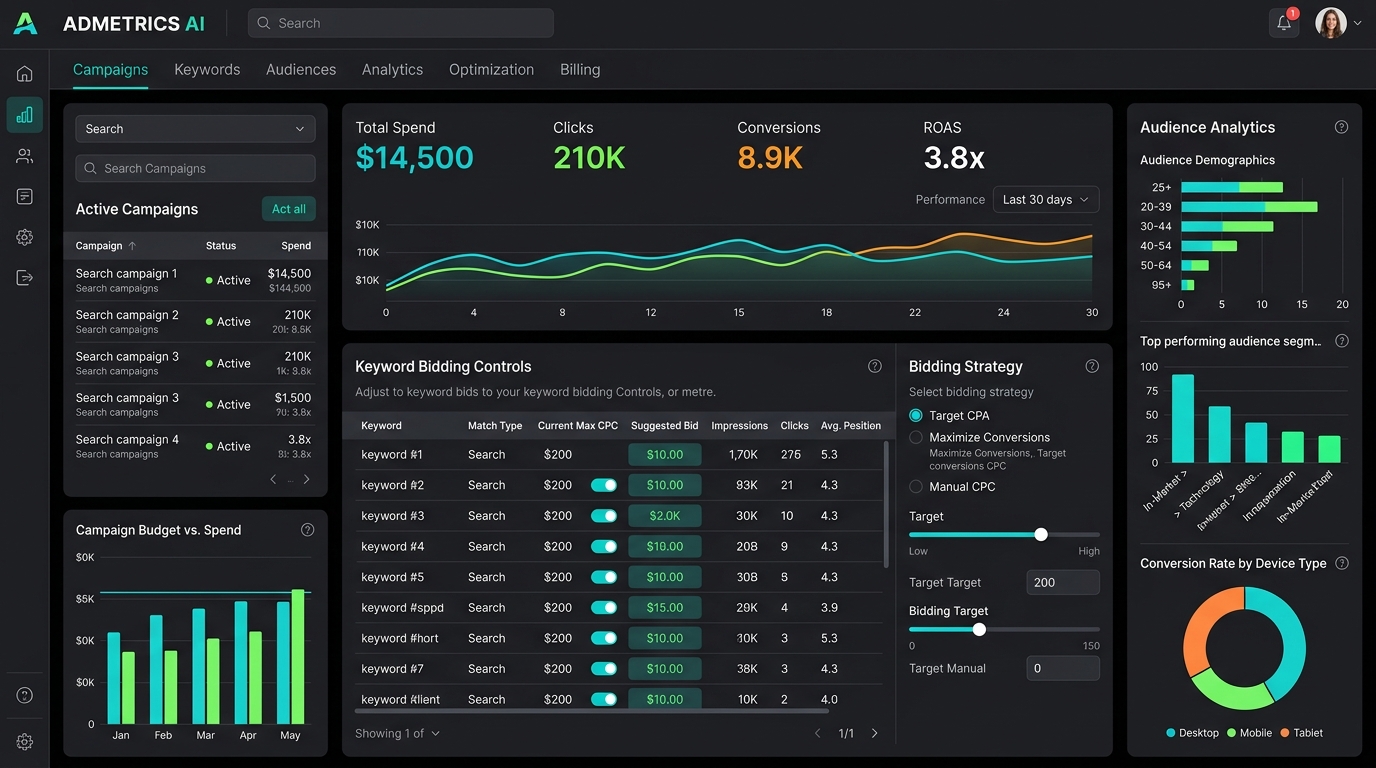Click the Act all button

pos(289,209)
